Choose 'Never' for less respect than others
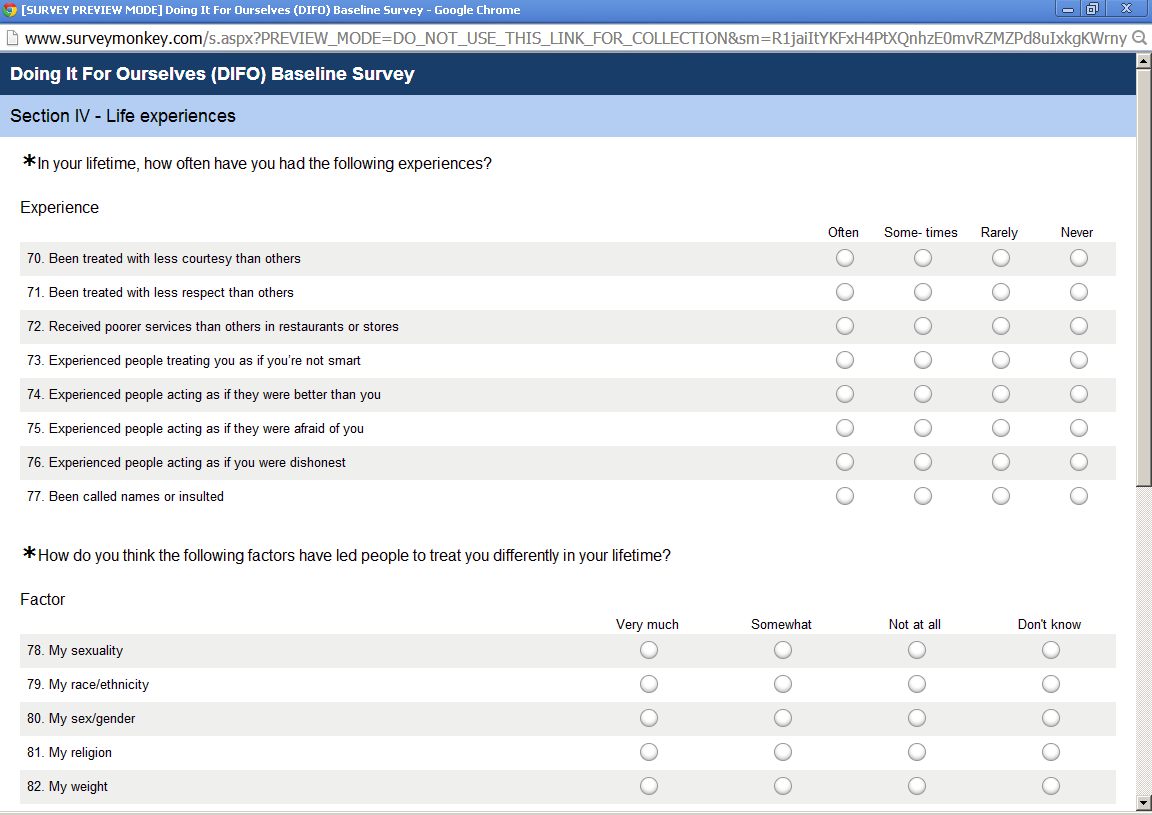1152x815 pixels. coord(1078,292)
